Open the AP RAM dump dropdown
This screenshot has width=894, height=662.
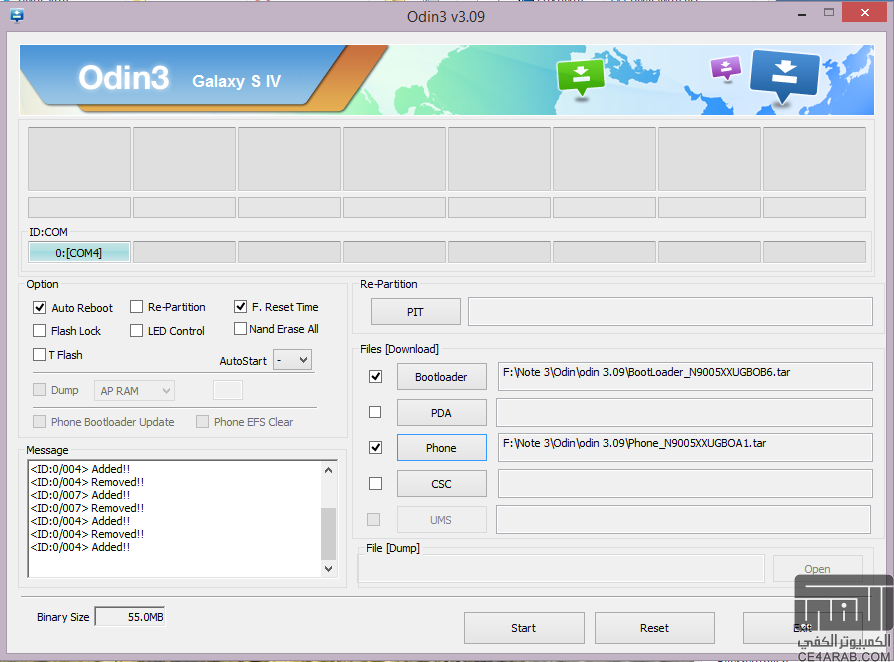[x=134, y=391]
